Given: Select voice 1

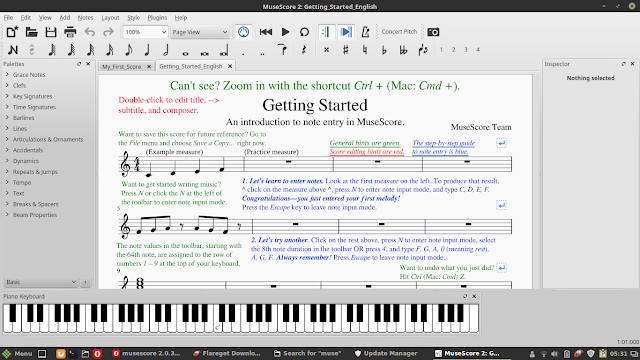Looking at the screenshot, I should (x=441, y=49).
